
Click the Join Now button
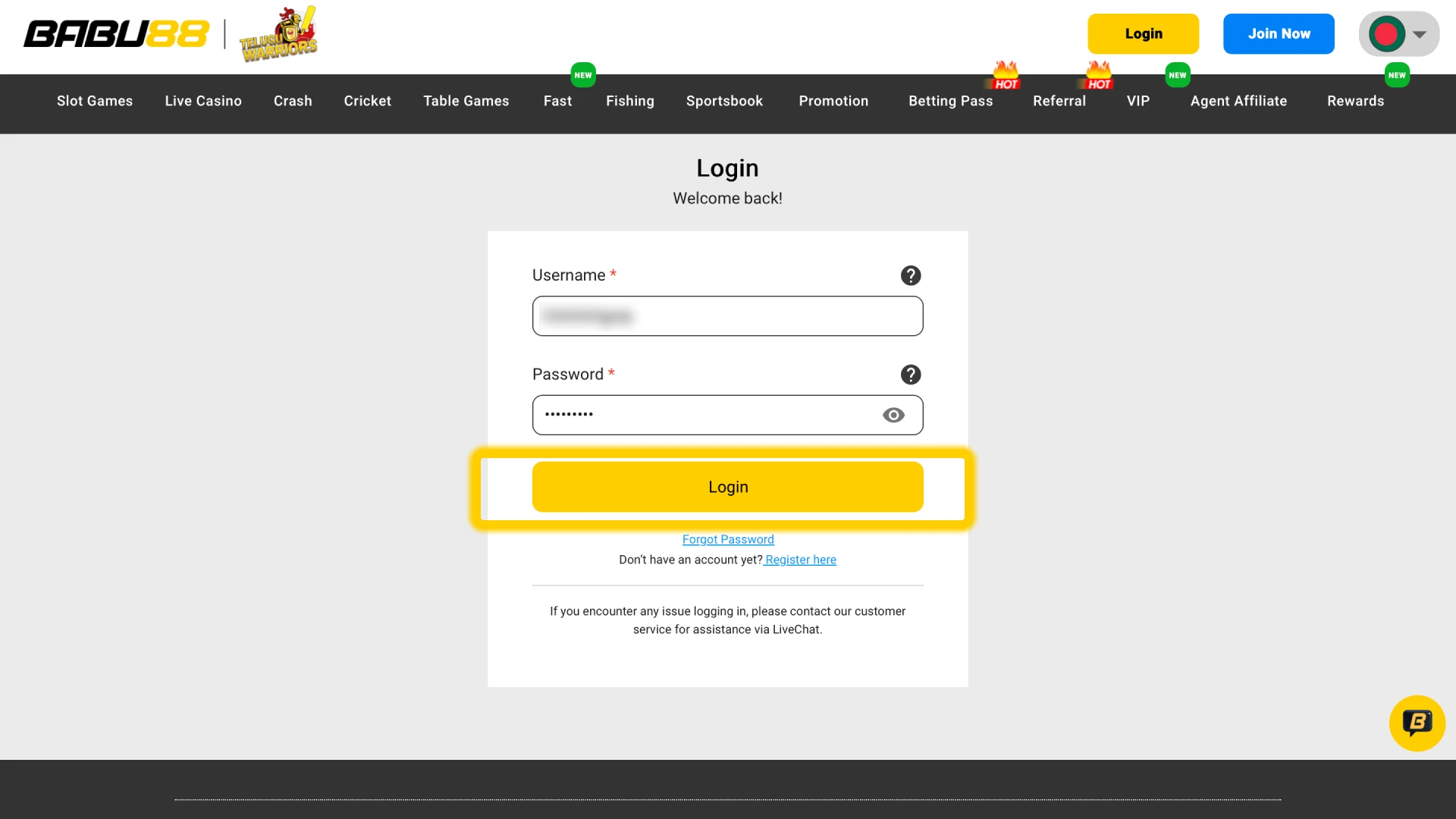pyautogui.click(x=1278, y=33)
